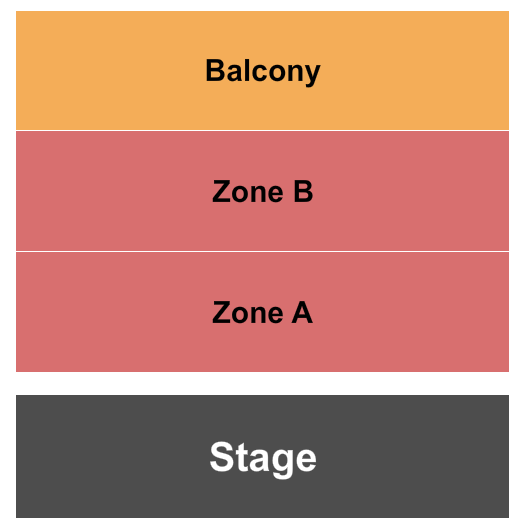Select the orange colored seating block
The image size is (525, 525).
pyautogui.click(x=262, y=70)
